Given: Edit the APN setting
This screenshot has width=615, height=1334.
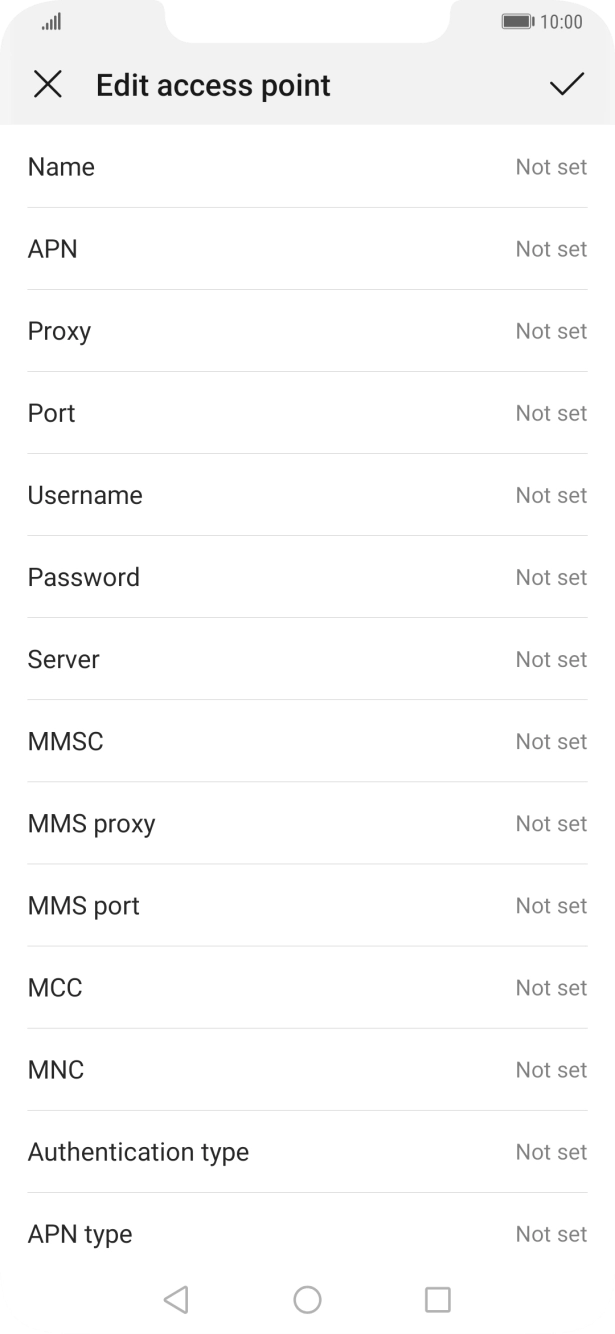Looking at the screenshot, I should [x=307, y=249].
